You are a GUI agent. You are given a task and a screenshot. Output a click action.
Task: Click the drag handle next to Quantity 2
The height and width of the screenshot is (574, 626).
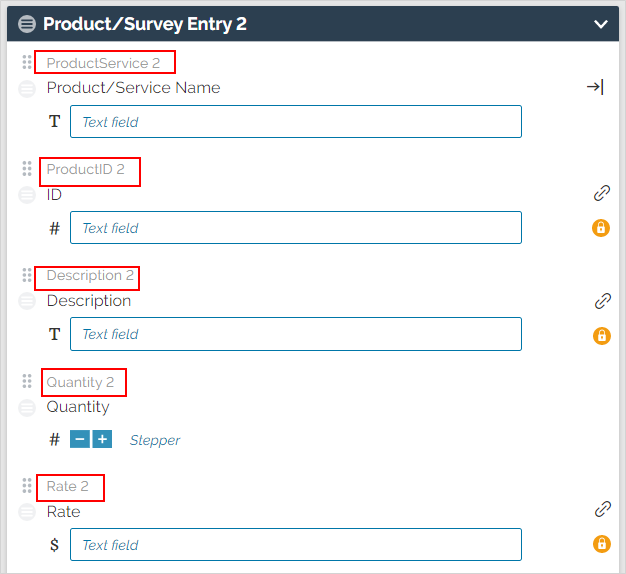coord(27,381)
